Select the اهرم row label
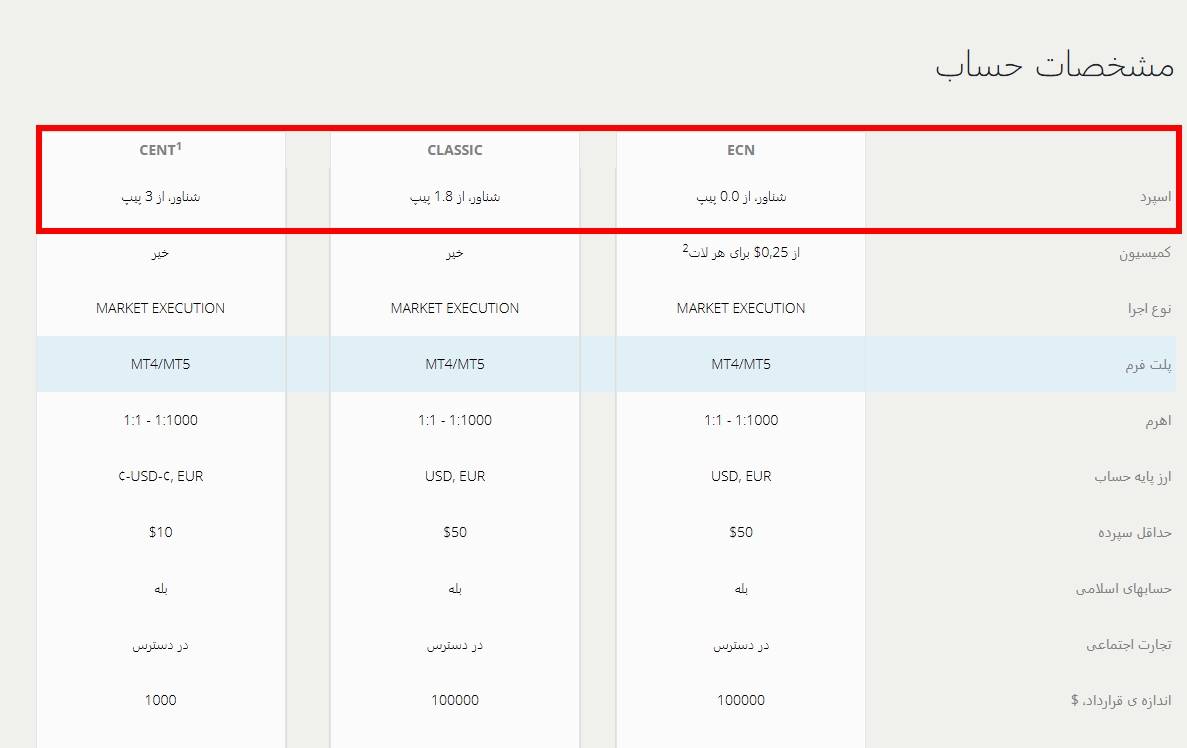The height and width of the screenshot is (748, 1187). pyautogui.click(x=1158, y=421)
